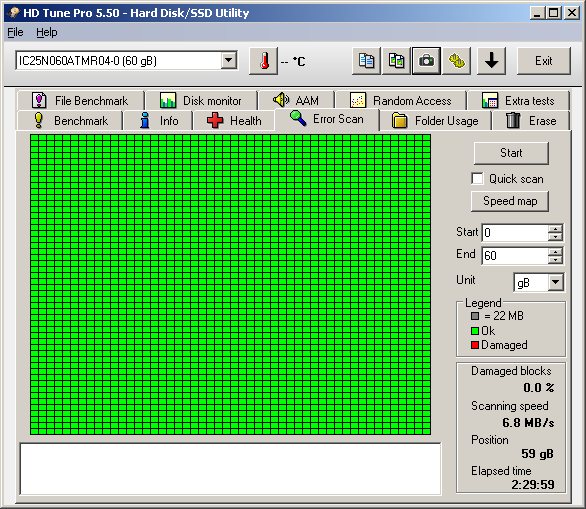This screenshot has height=509, width=586.
Task: Click the temperature thermometer icon
Action: pyautogui.click(x=264, y=61)
